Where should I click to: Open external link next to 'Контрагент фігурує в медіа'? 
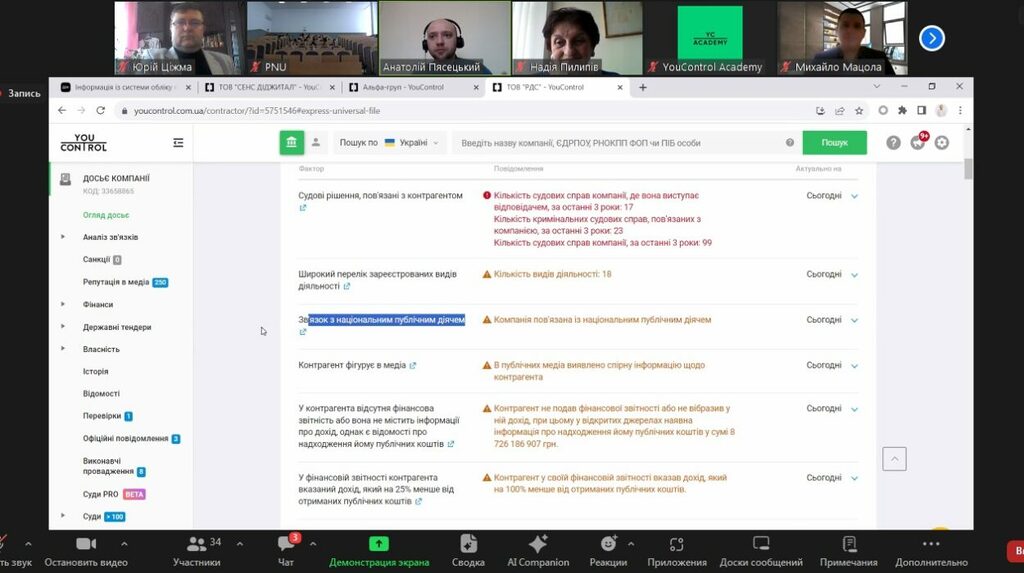pyautogui.click(x=413, y=366)
